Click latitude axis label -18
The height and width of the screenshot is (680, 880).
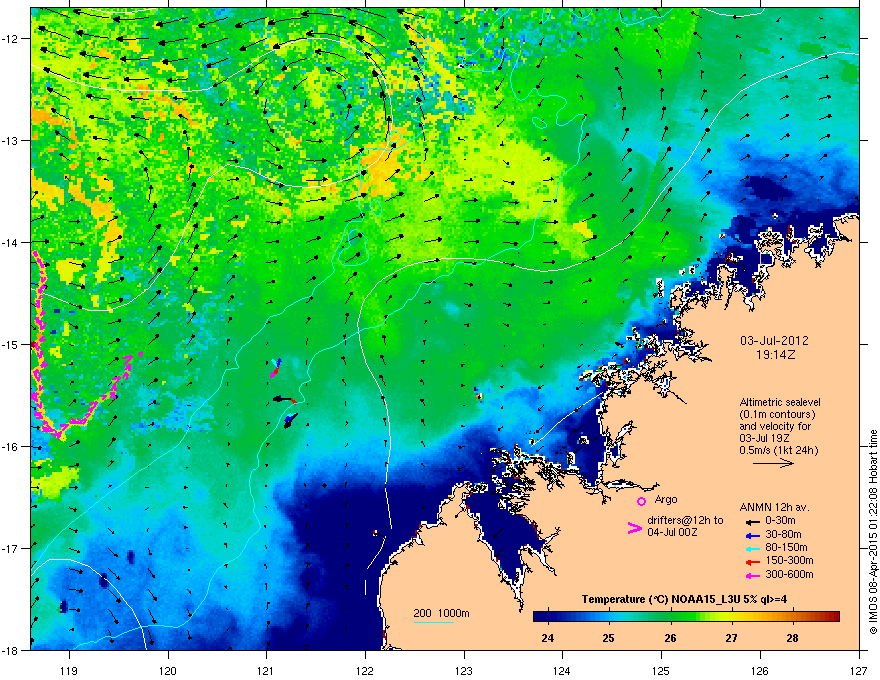click(x=11, y=650)
